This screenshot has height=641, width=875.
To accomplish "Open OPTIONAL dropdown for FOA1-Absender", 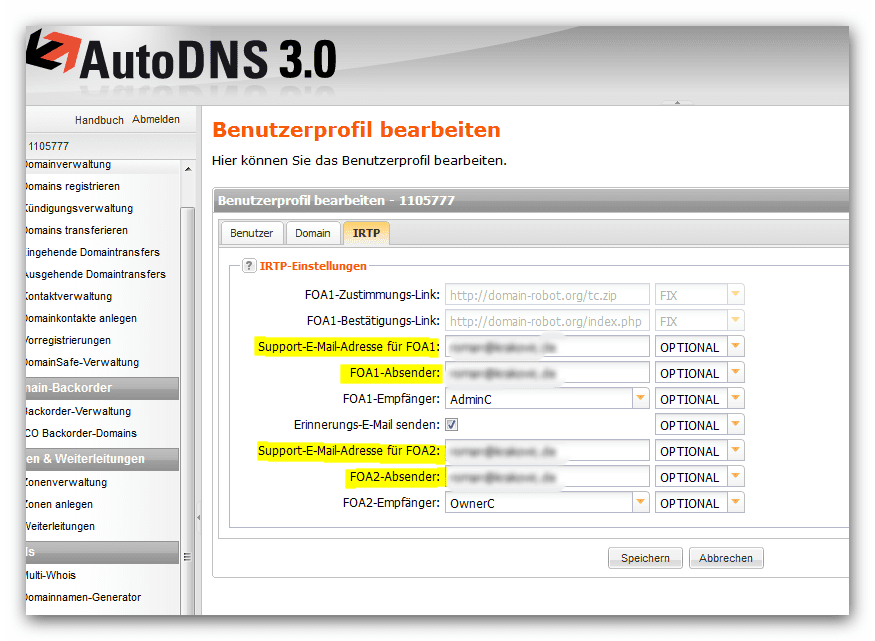I will (735, 373).
